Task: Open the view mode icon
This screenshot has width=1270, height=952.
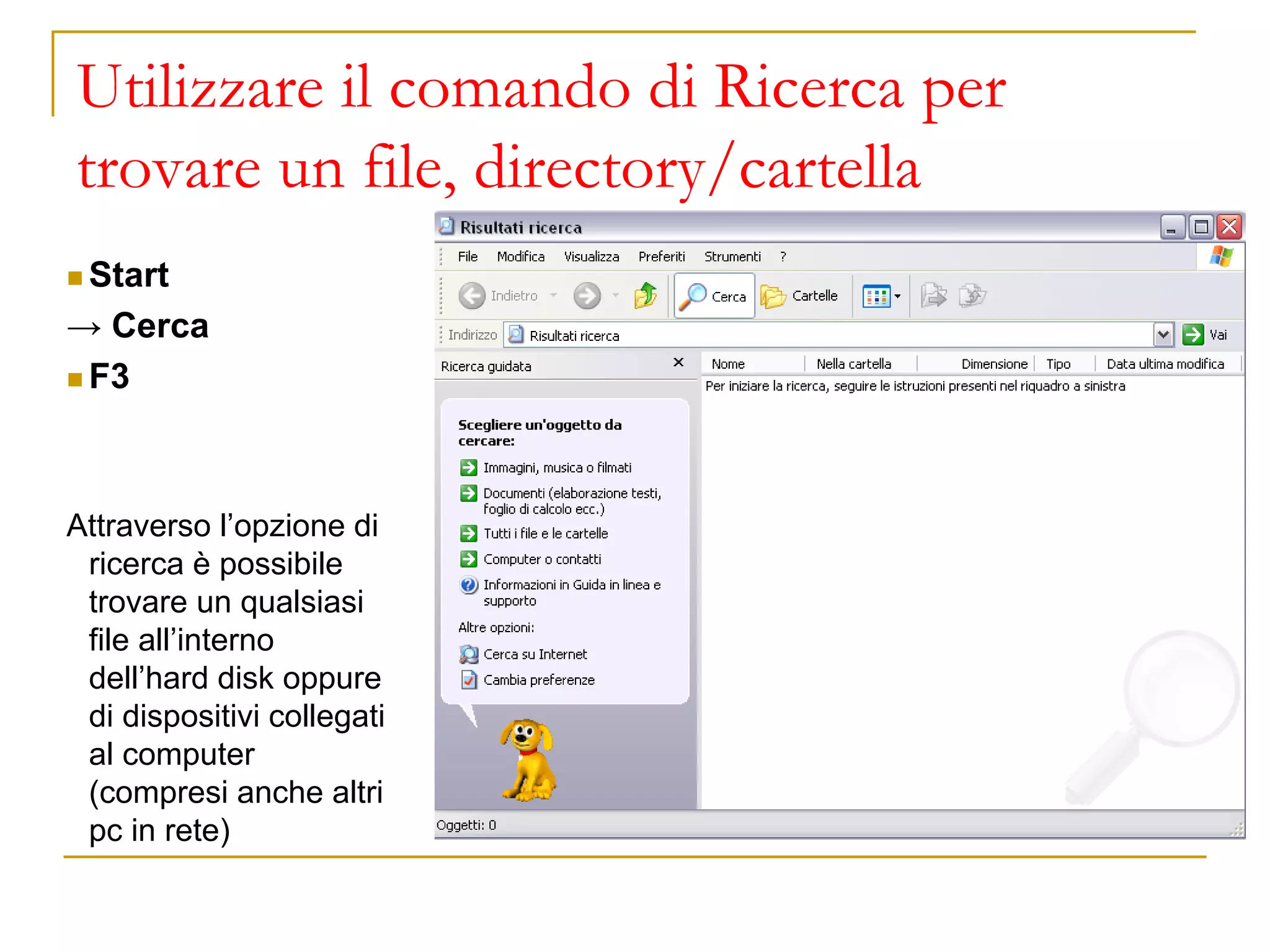Action: click(876, 296)
